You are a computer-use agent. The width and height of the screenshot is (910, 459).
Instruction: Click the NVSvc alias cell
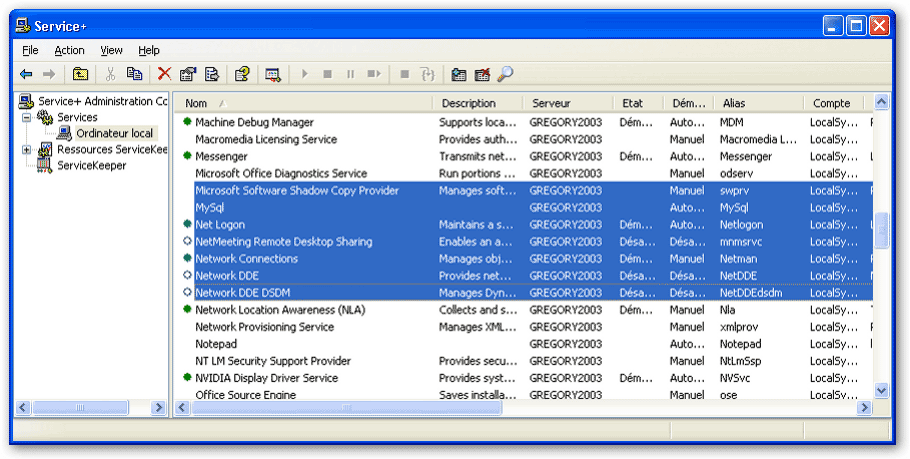[735, 378]
